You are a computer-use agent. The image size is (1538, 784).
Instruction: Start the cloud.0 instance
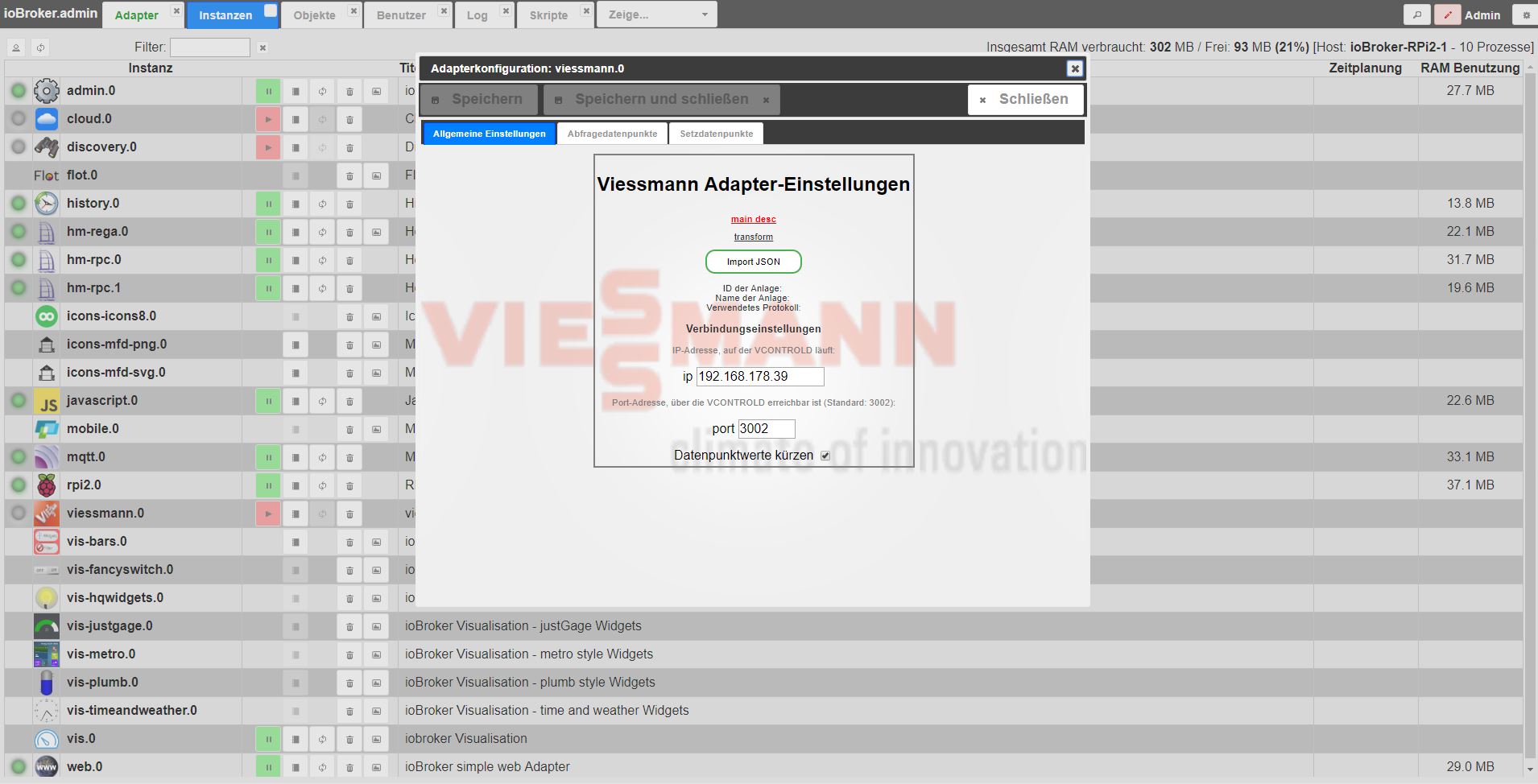268,119
